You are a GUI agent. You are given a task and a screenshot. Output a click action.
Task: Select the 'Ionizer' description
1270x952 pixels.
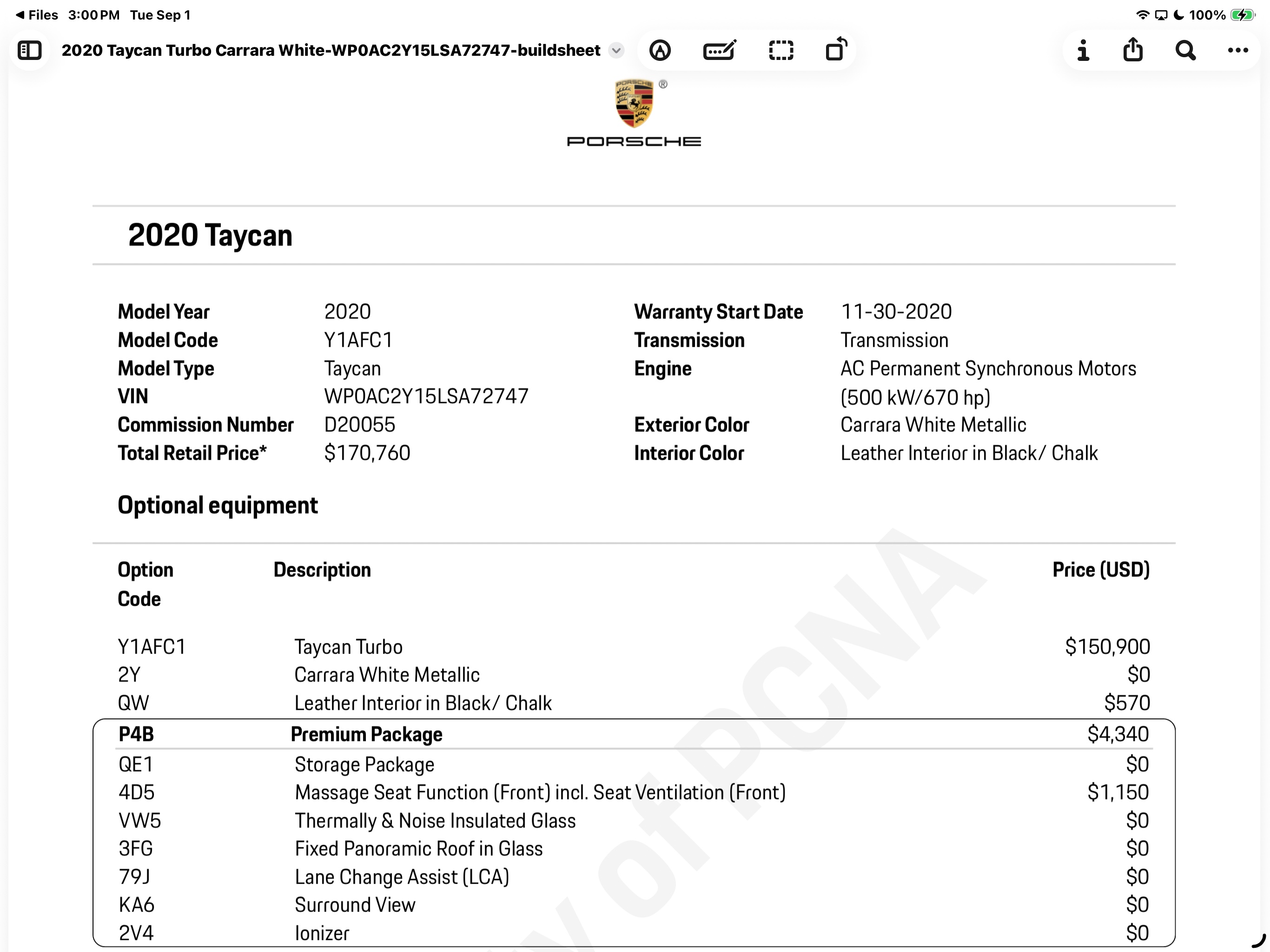pyautogui.click(x=322, y=933)
